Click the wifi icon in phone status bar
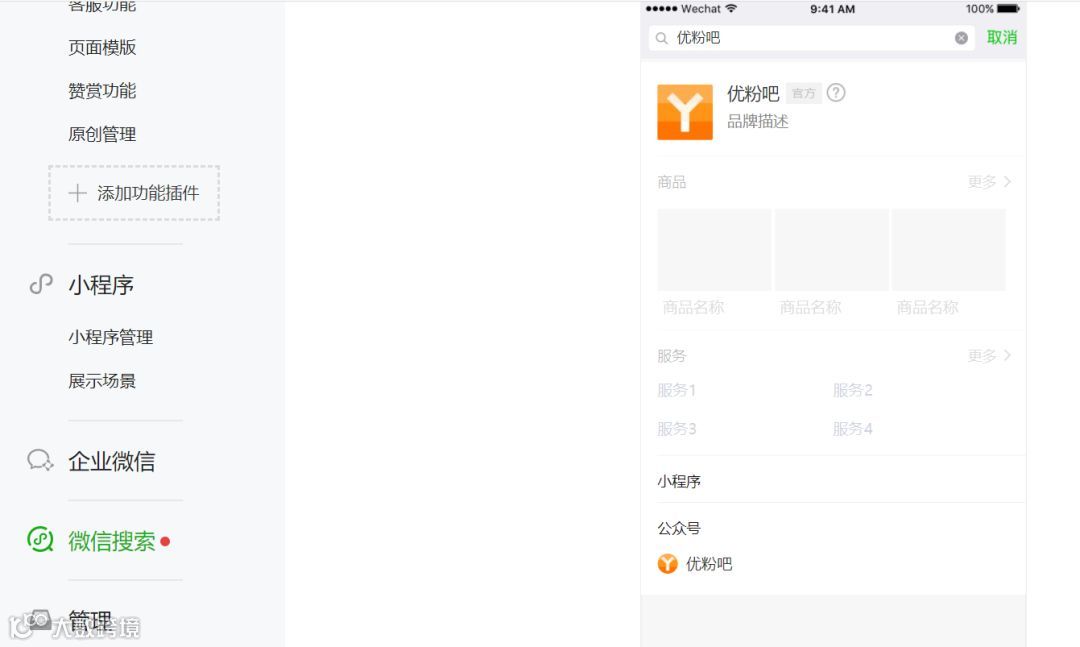The image size is (1080, 647). [x=731, y=8]
